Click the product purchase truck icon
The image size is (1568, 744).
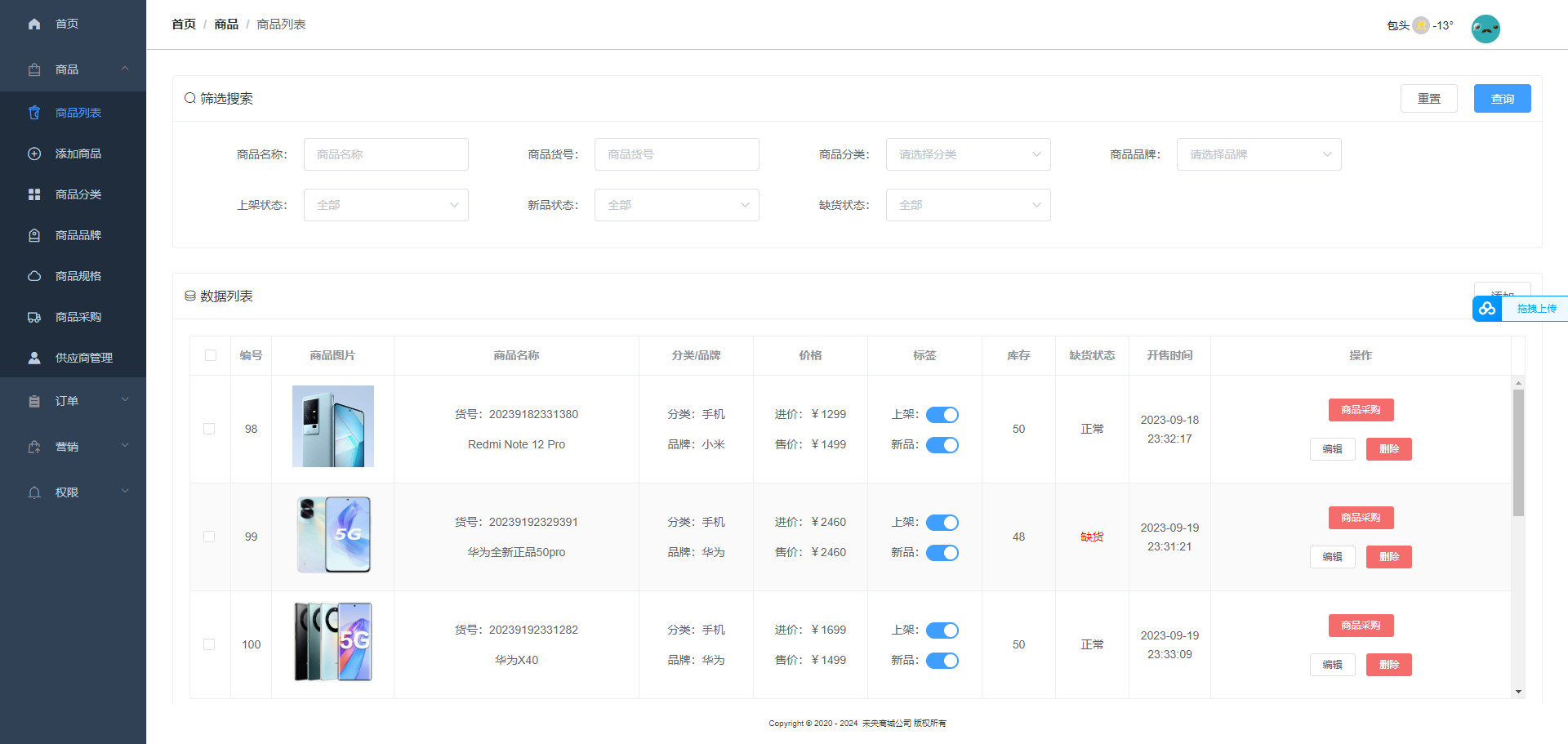(34, 317)
